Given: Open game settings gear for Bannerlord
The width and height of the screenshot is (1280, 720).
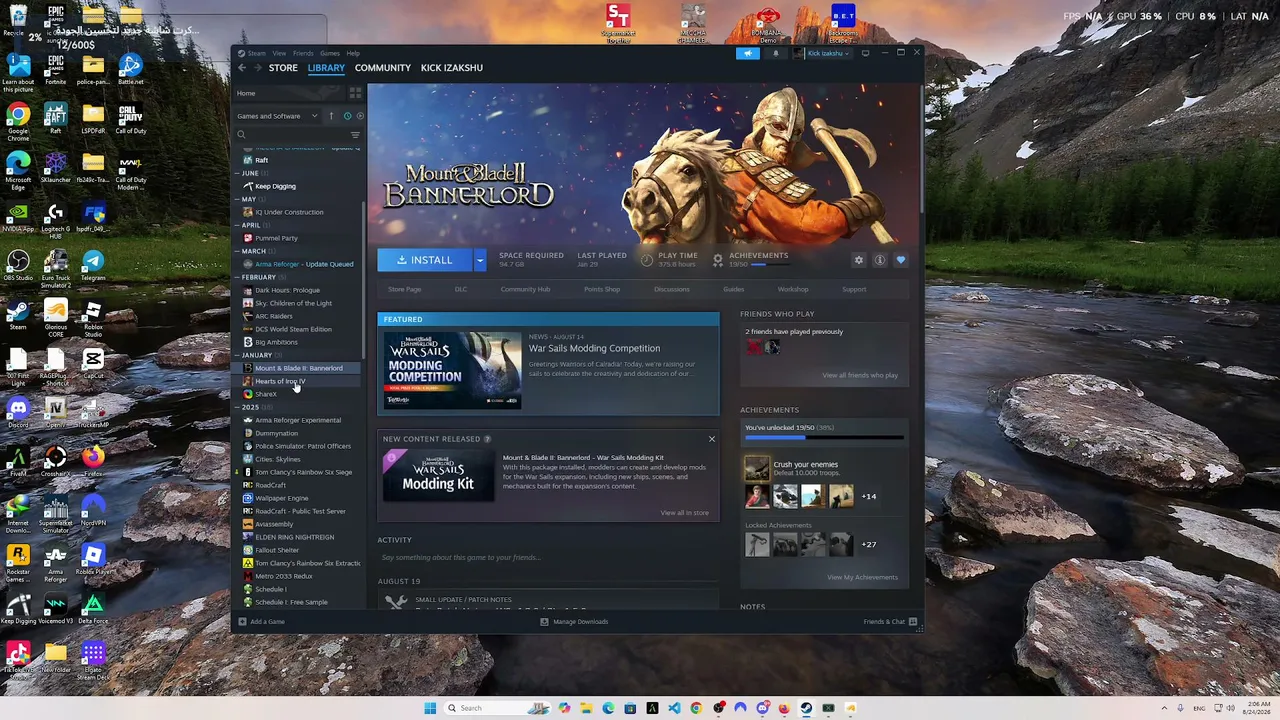Looking at the screenshot, I should coord(858,260).
